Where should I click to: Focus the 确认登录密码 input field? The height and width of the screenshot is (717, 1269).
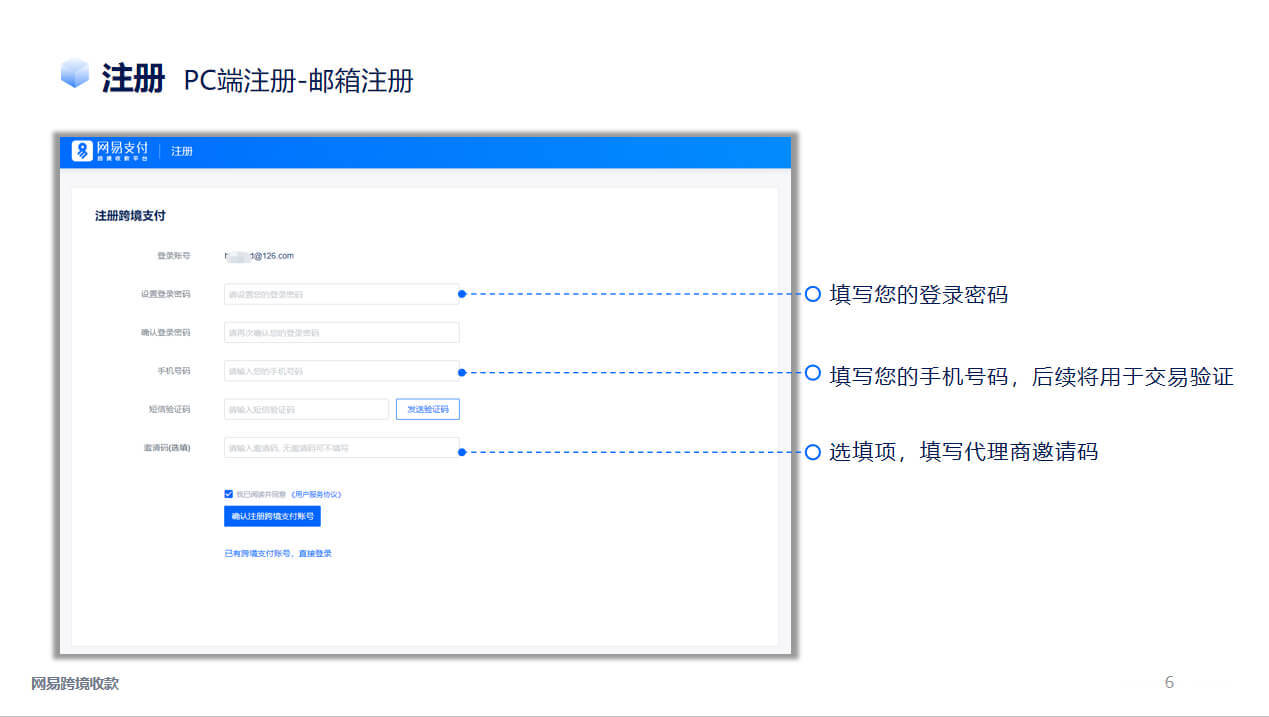coord(342,332)
